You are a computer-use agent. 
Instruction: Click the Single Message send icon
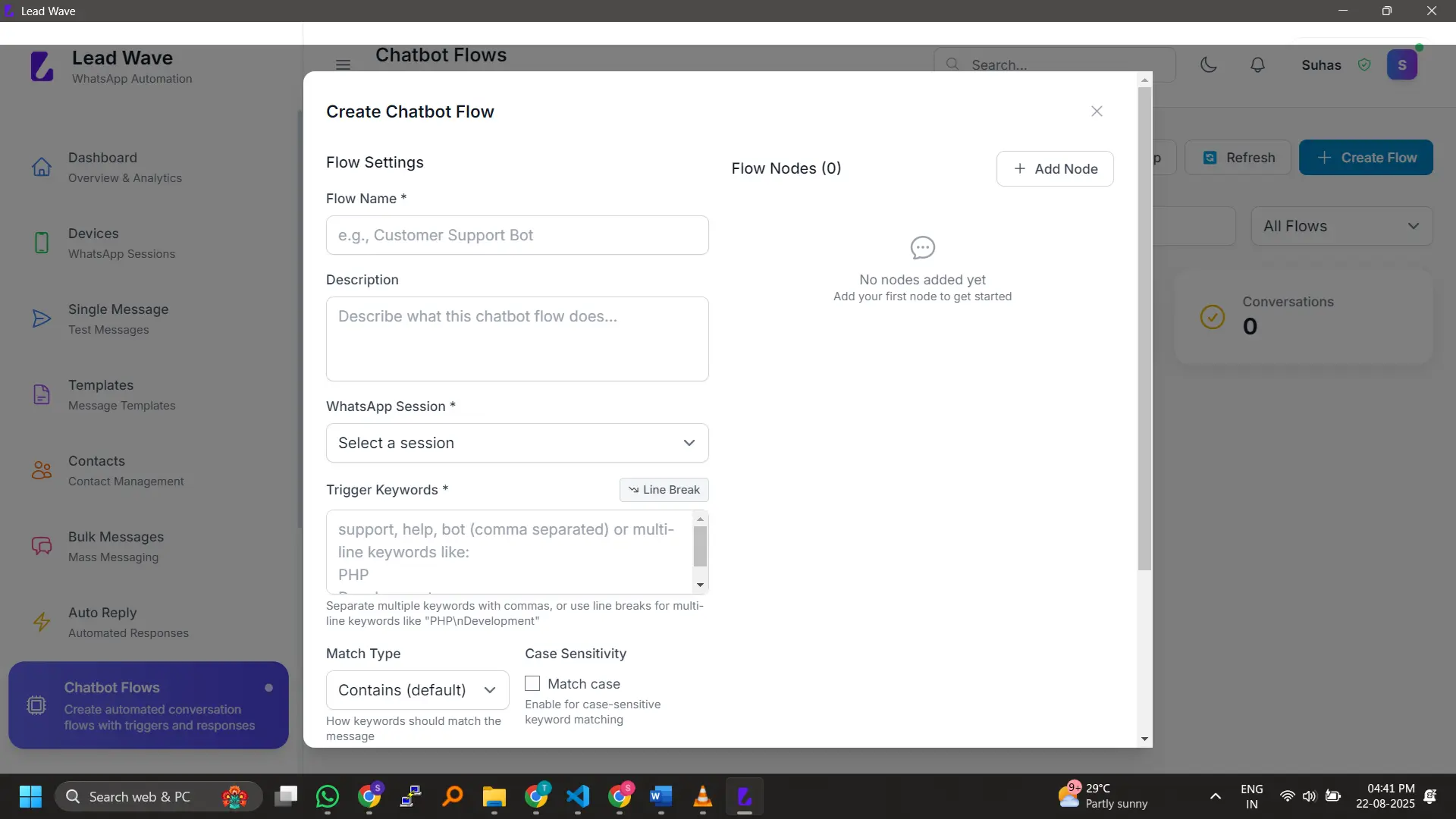42,318
